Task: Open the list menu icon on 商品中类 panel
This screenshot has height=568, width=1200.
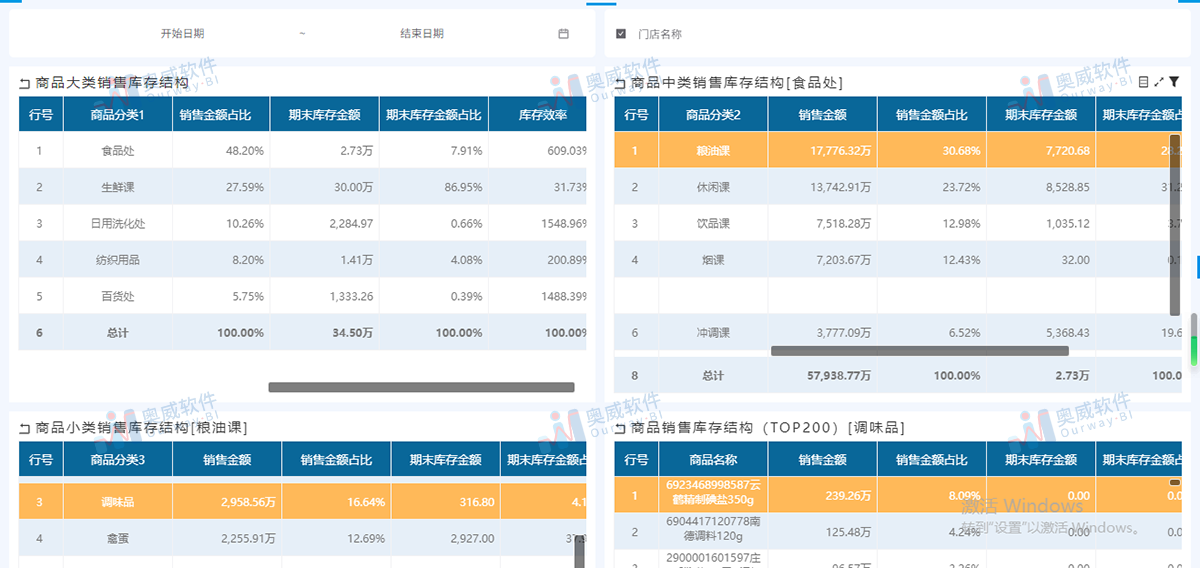Action: tap(1144, 82)
